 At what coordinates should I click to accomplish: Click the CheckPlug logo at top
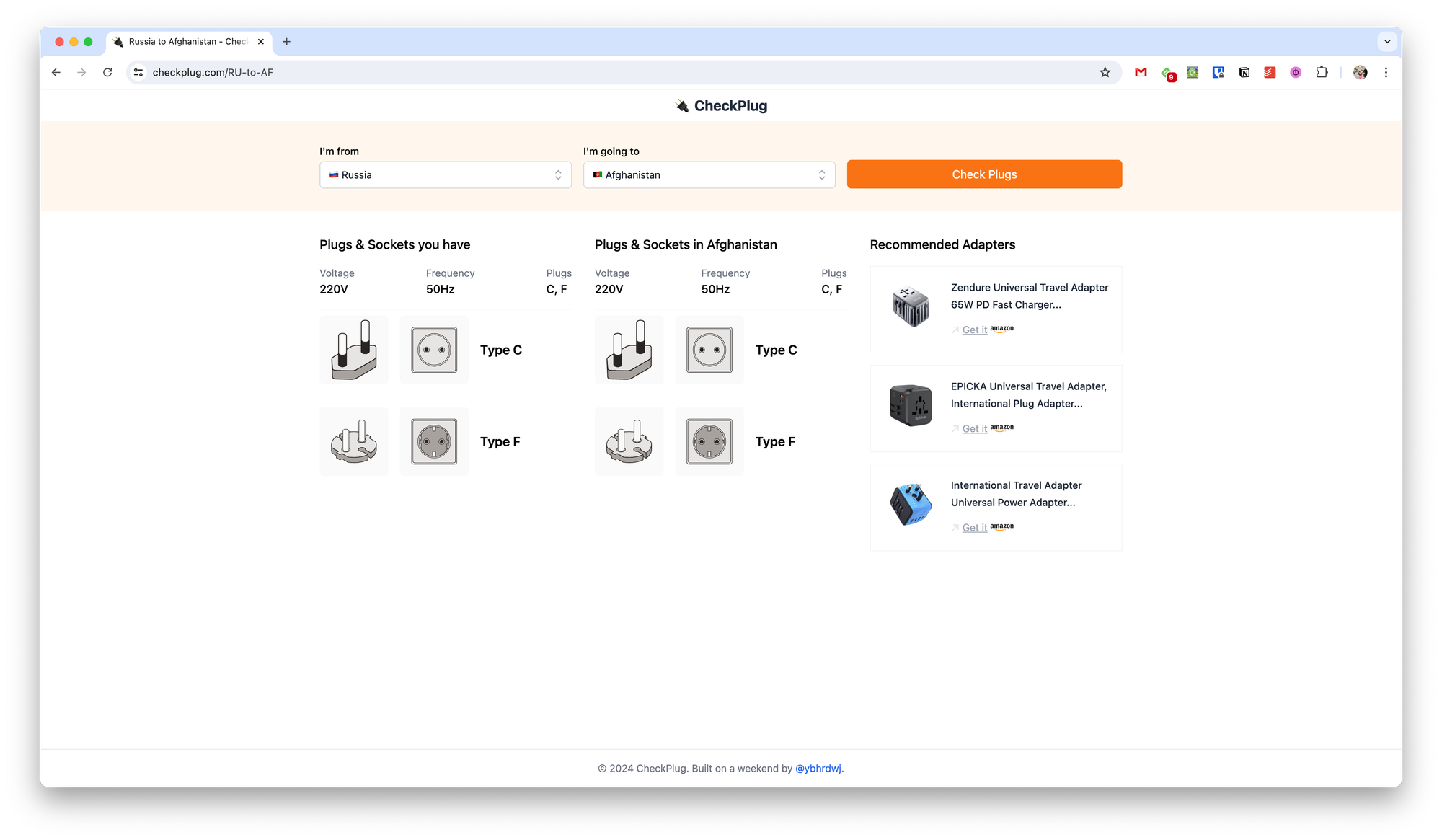click(x=721, y=106)
